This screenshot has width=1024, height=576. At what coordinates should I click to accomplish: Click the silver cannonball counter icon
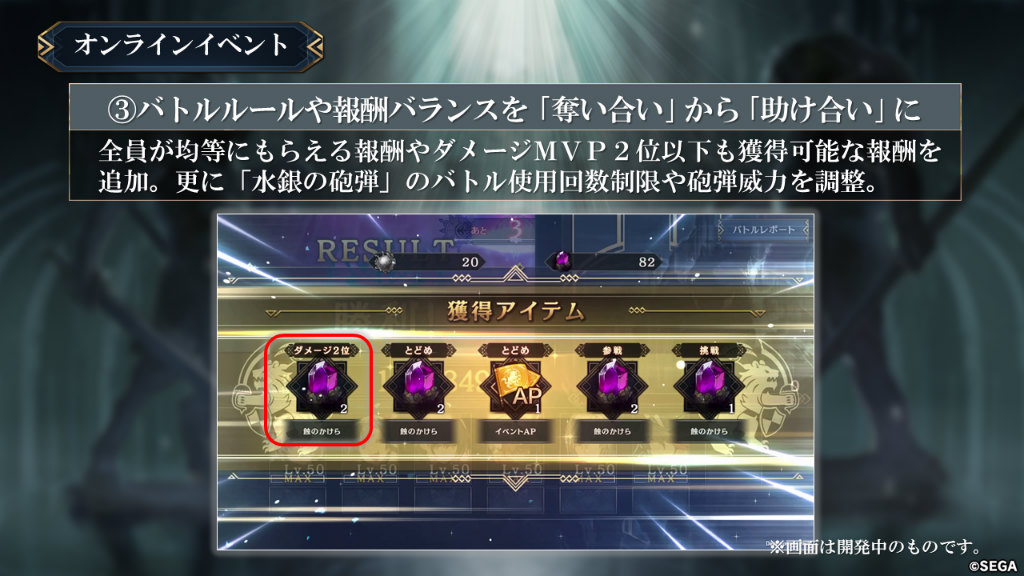(x=384, y=262)
